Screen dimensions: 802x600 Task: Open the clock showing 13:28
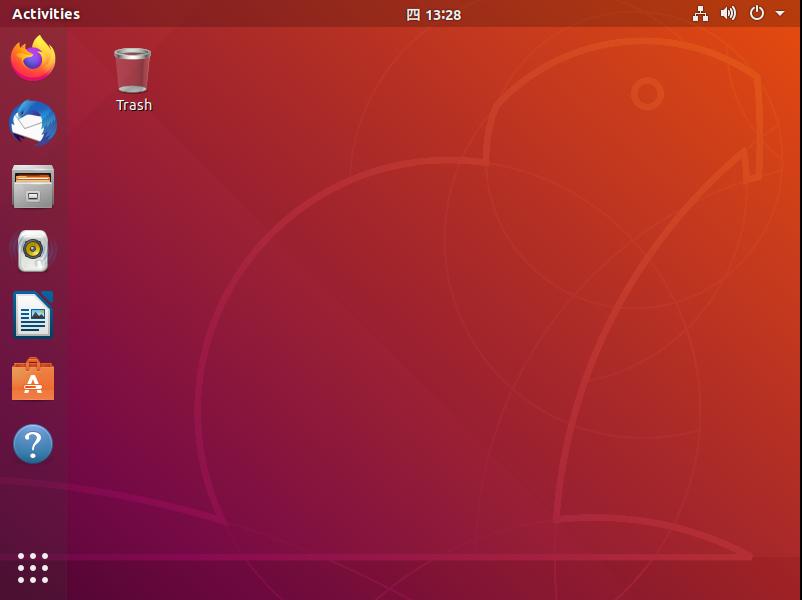tap(434, 15)
